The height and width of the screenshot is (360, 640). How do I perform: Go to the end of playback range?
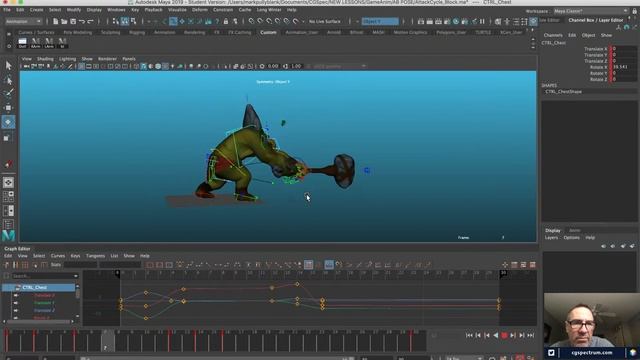(531, 335)
